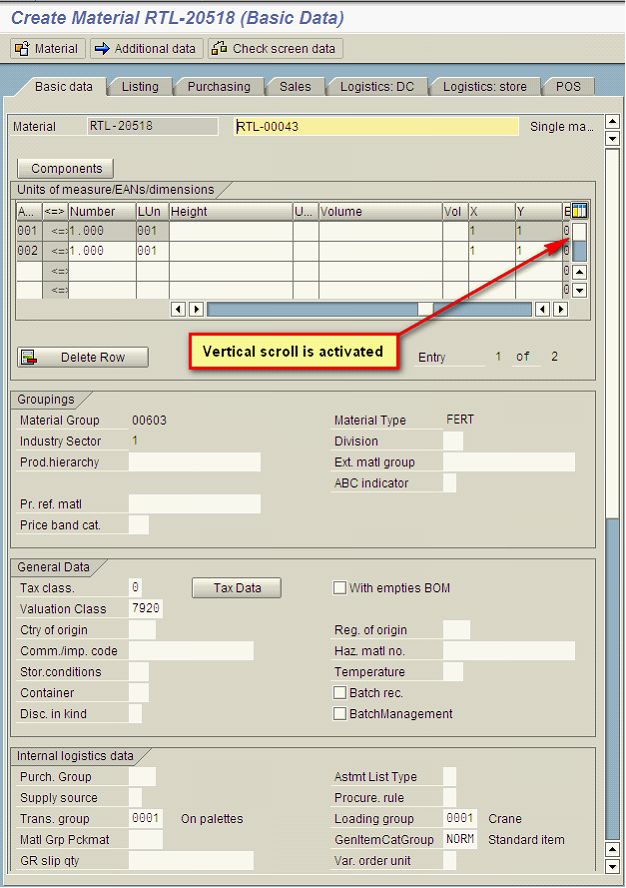Switch to the Purchasing tab
626x888 pixels.
pyautogui.click(x=218, y=87)
